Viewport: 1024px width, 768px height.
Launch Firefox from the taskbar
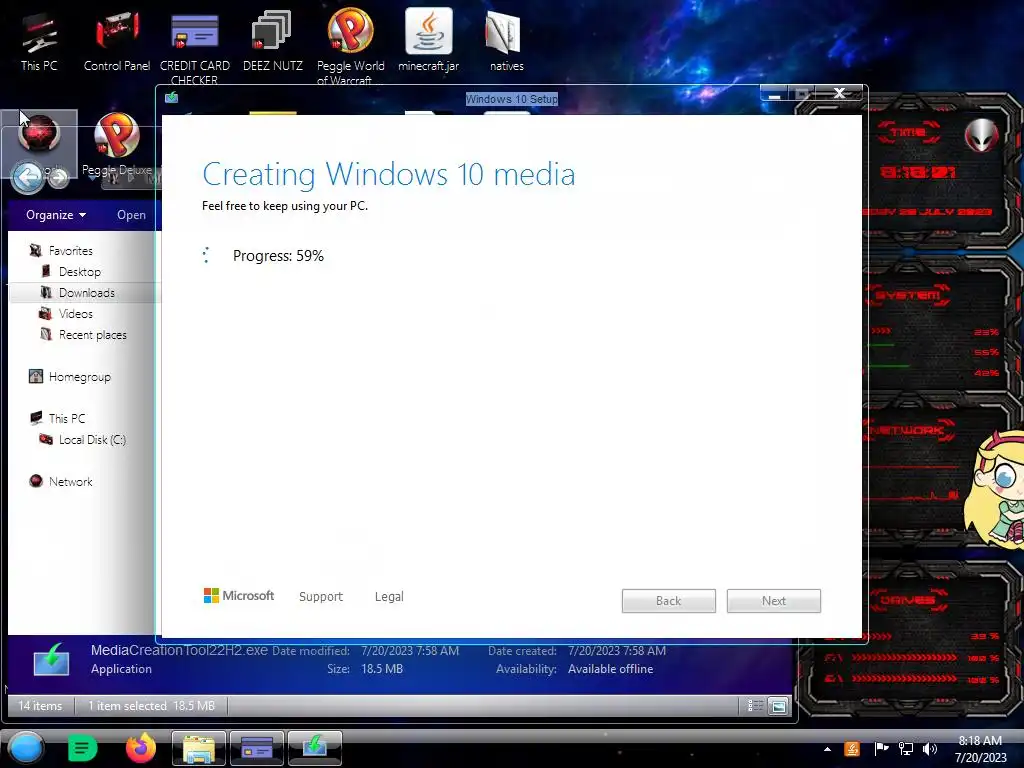tap(140, 748)
